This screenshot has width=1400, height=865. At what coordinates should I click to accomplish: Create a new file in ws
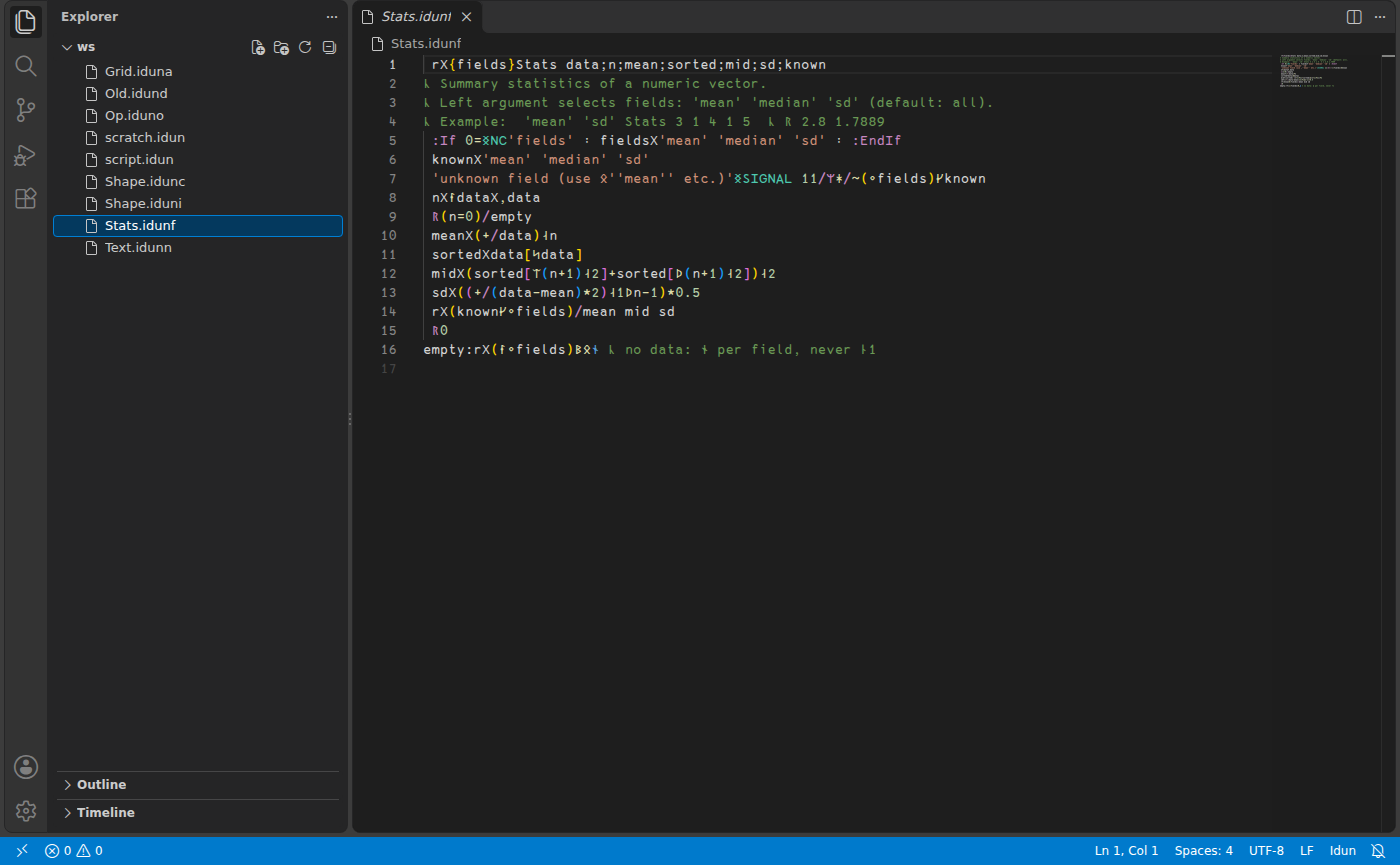[258, 47]
